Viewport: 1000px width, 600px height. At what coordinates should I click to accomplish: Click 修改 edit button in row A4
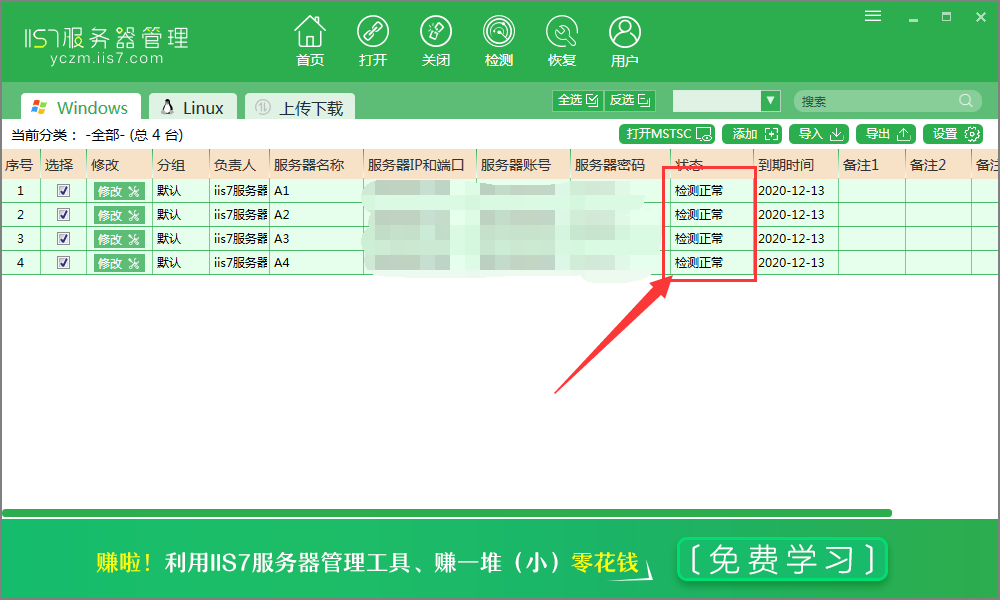click(119, 263)
